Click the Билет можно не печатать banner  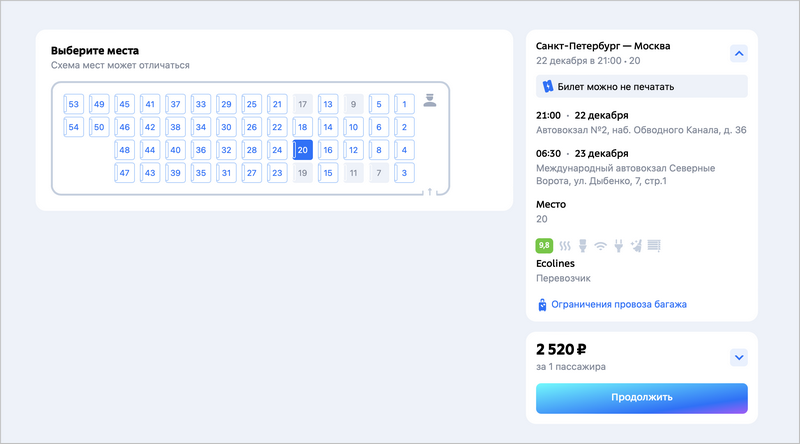pyautogui.click(x=642, y=86)
